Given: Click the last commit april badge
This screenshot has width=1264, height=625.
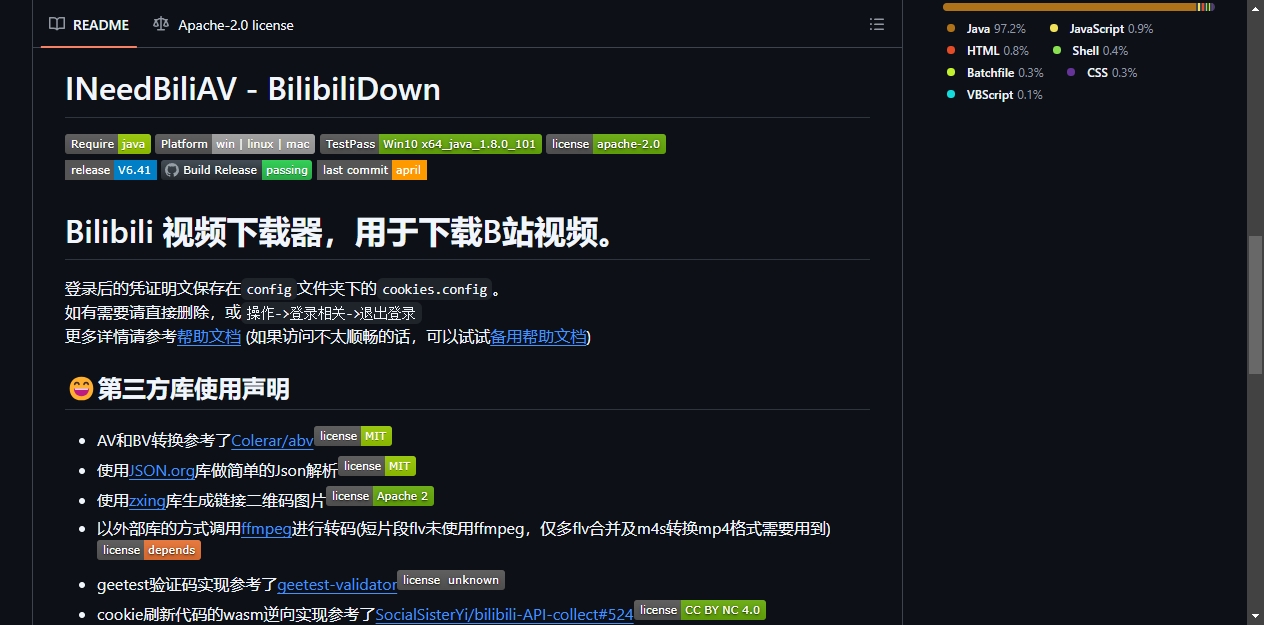Looking at the screenshot, I should pos(372,170).
